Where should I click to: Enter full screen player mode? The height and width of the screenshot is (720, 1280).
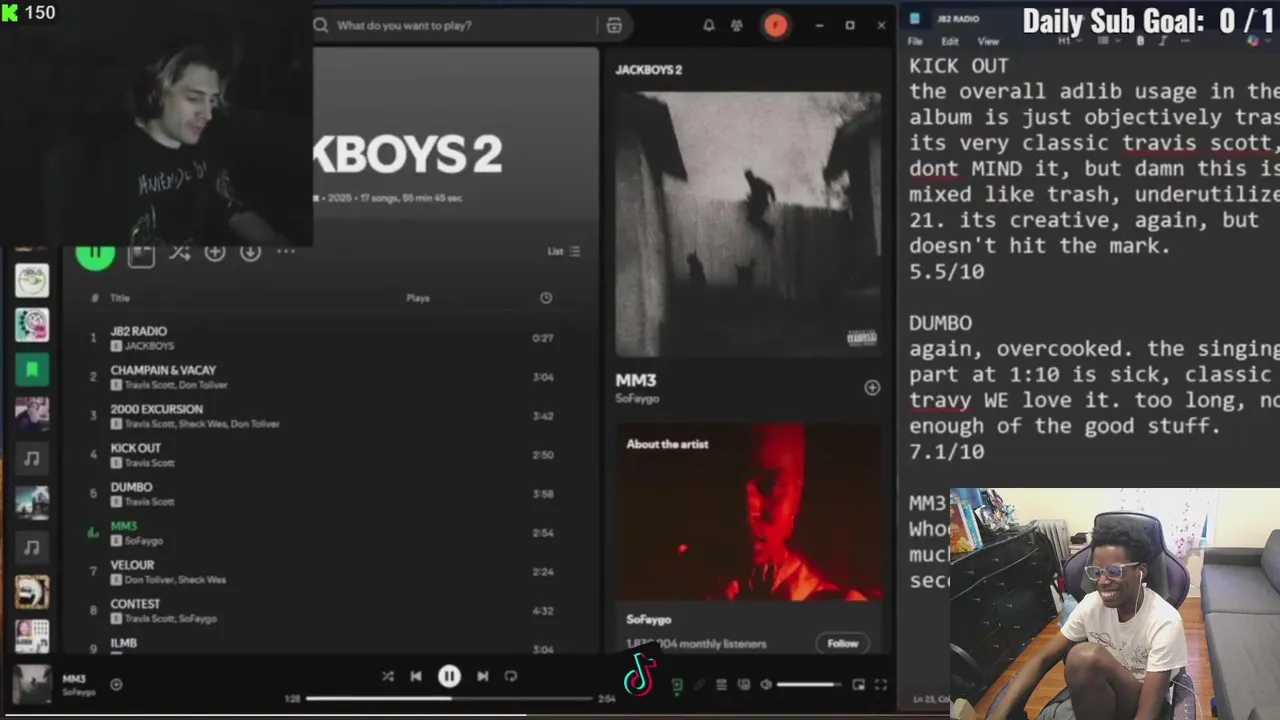(880, 685)
